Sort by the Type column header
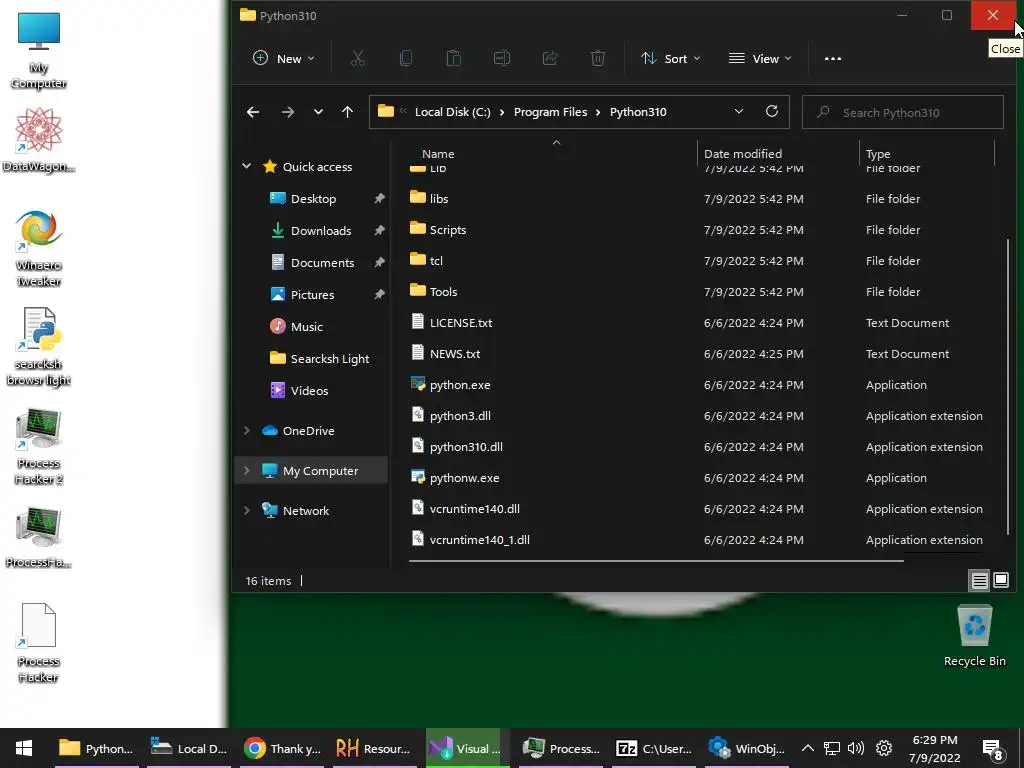Viewport: 1024px width, 768px height. [878, 154]
